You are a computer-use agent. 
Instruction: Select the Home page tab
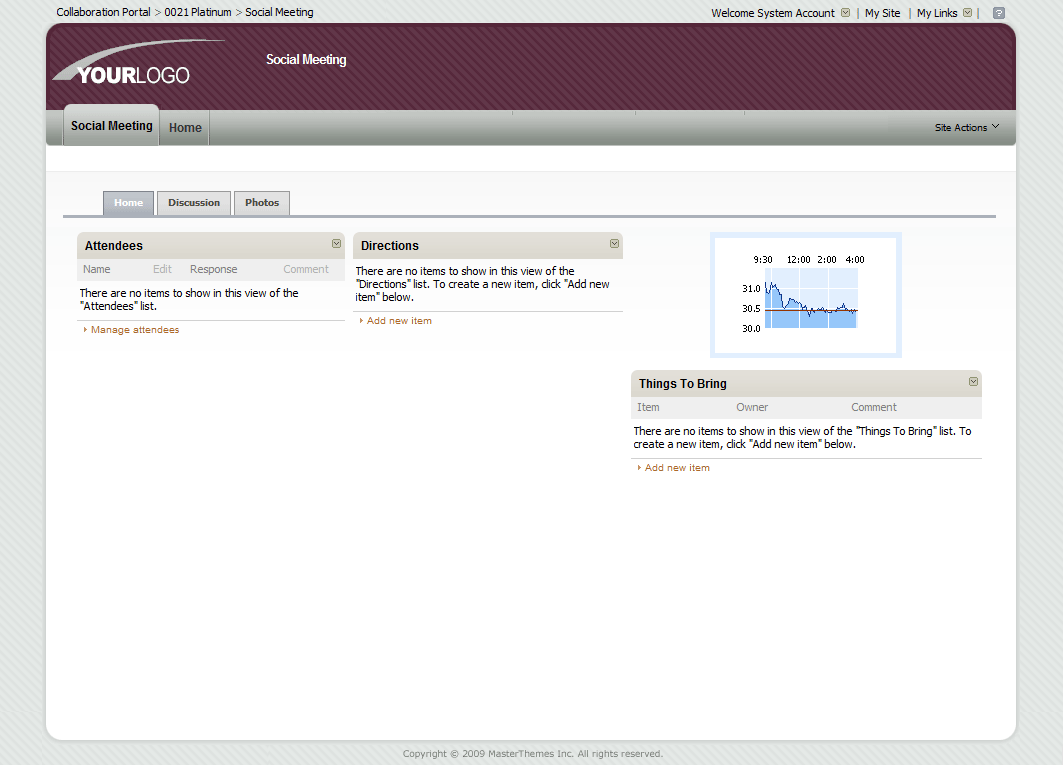point(128,203)
